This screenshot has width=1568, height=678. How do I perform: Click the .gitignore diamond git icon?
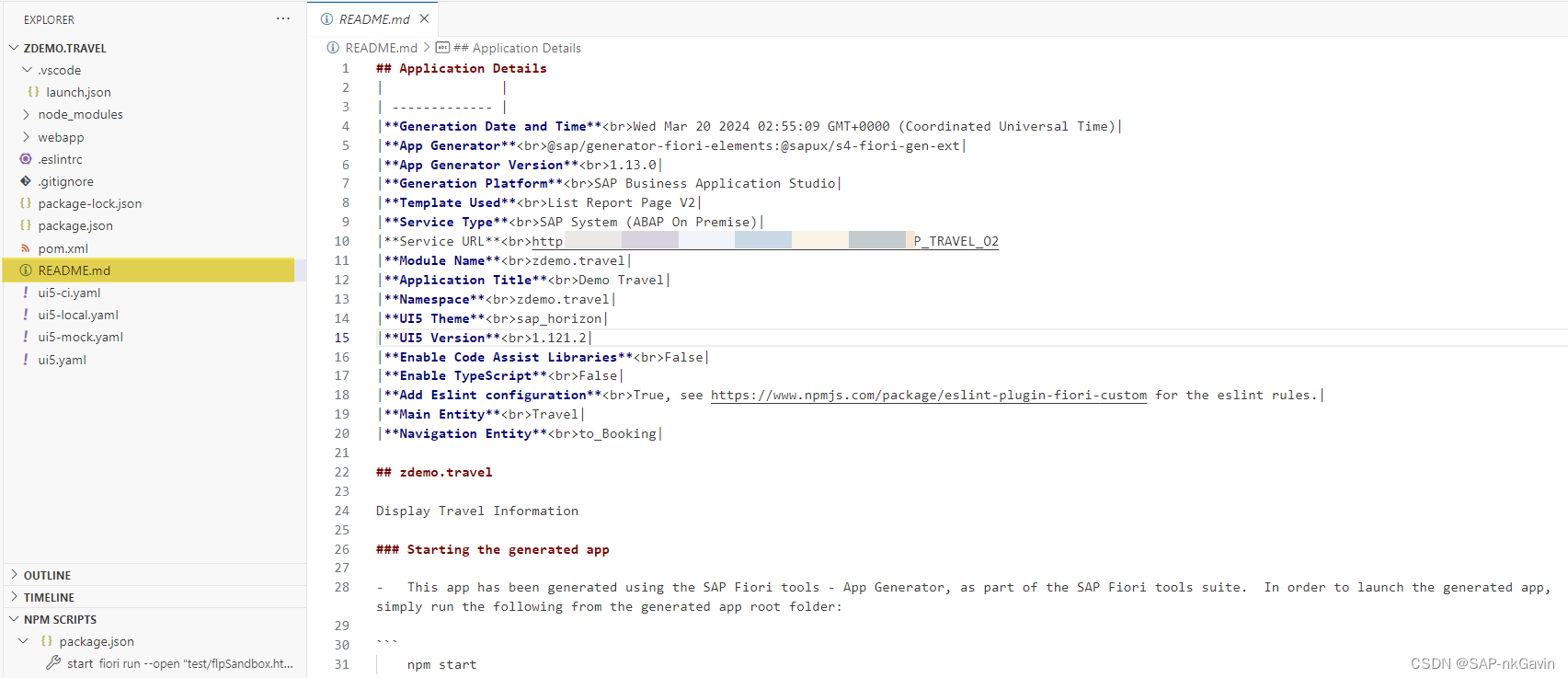26,181
